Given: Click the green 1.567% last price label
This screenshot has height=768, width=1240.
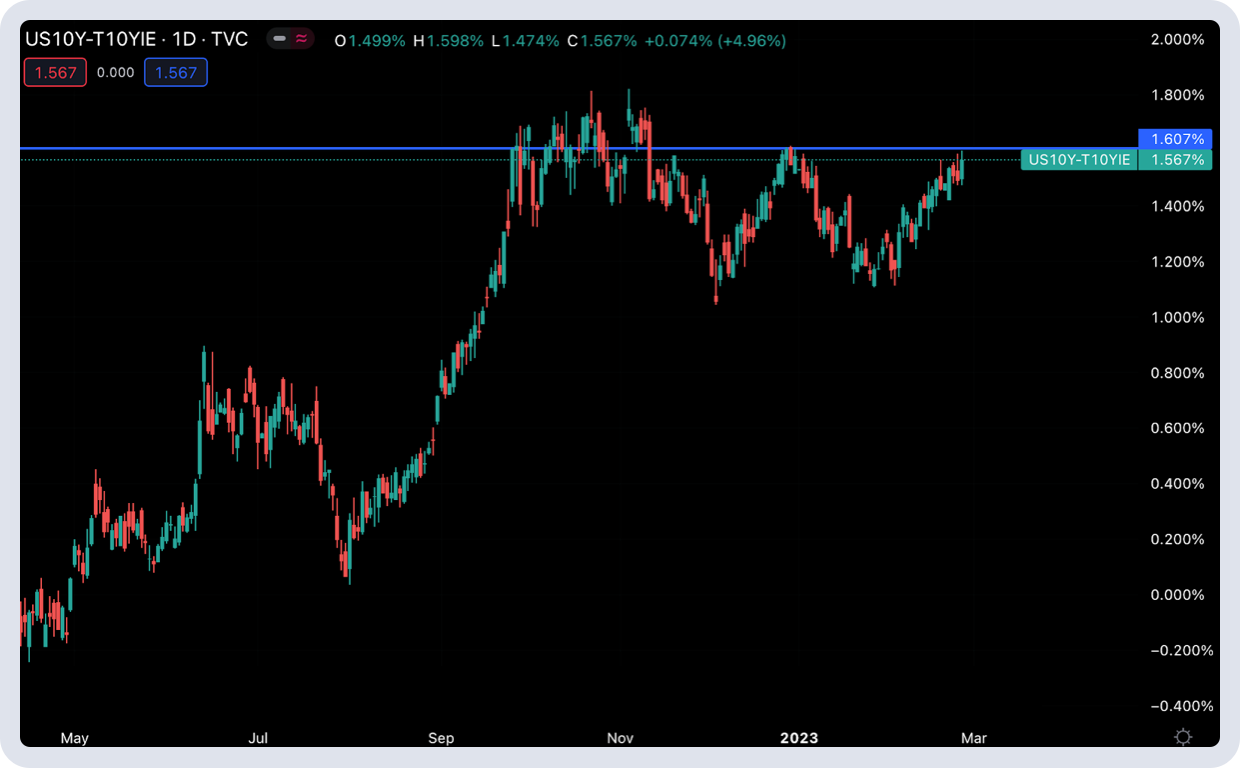Looking at the screenshot, I should [x=1174, y=159].
